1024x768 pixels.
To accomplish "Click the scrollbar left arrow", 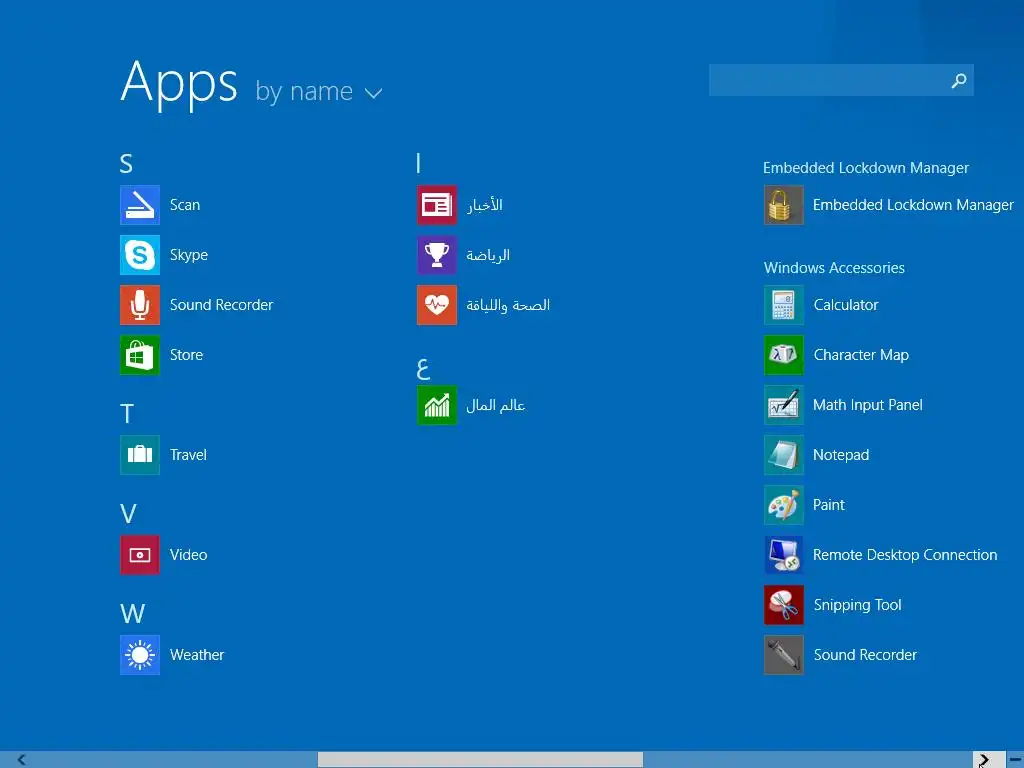I will pos(22,760).
